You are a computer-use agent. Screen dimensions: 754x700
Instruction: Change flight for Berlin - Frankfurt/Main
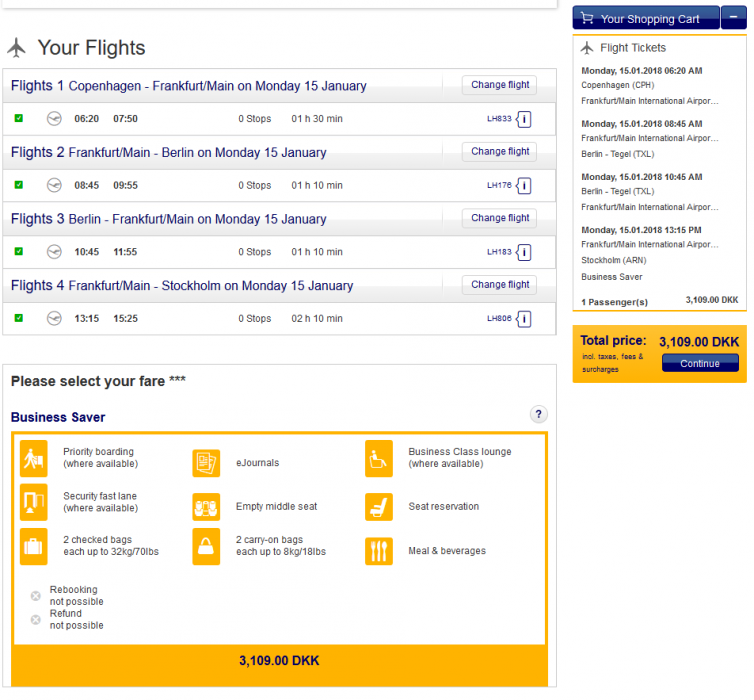[500, 218]
